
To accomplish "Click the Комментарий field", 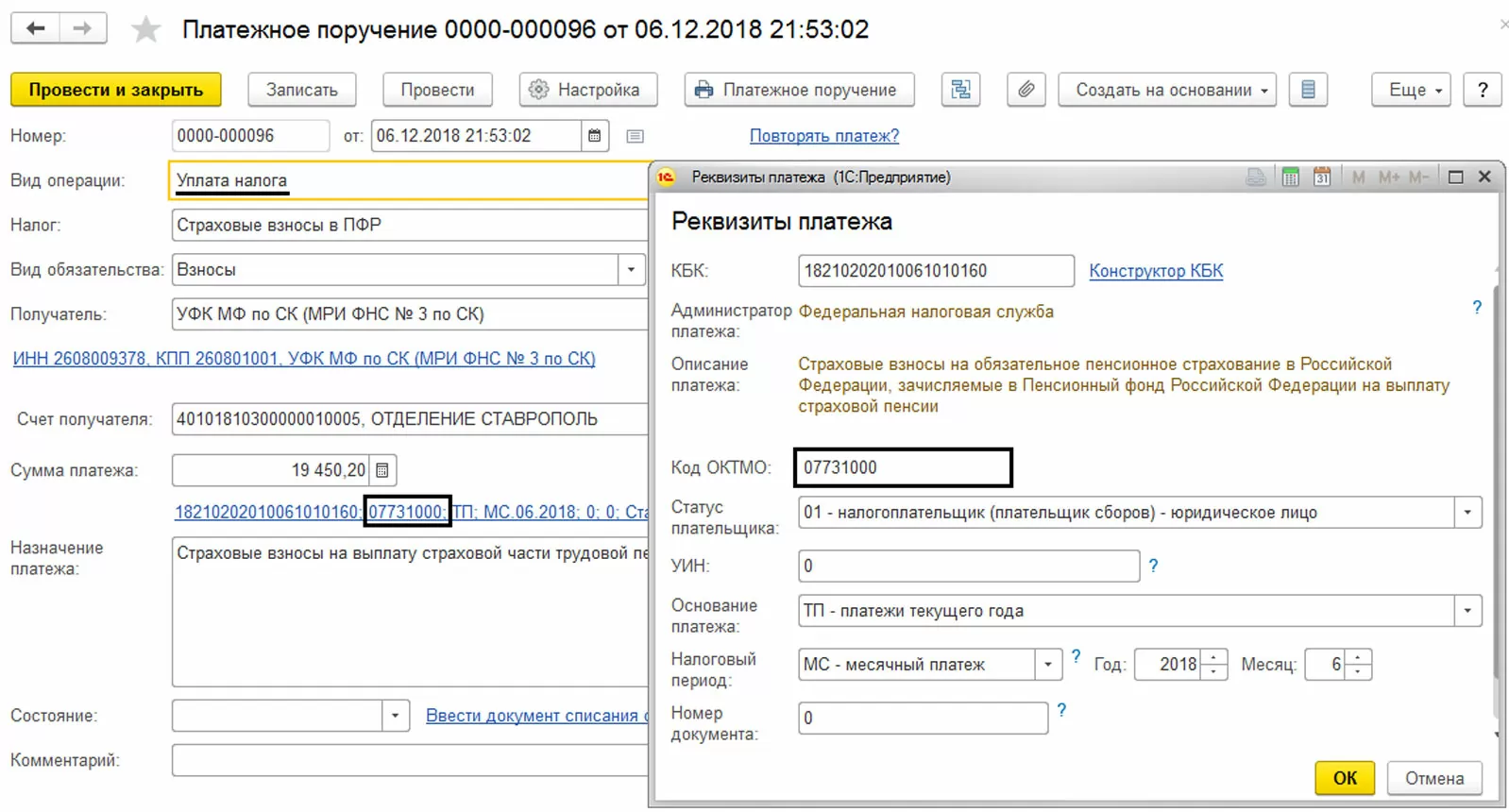I will (x=410, y=760).
